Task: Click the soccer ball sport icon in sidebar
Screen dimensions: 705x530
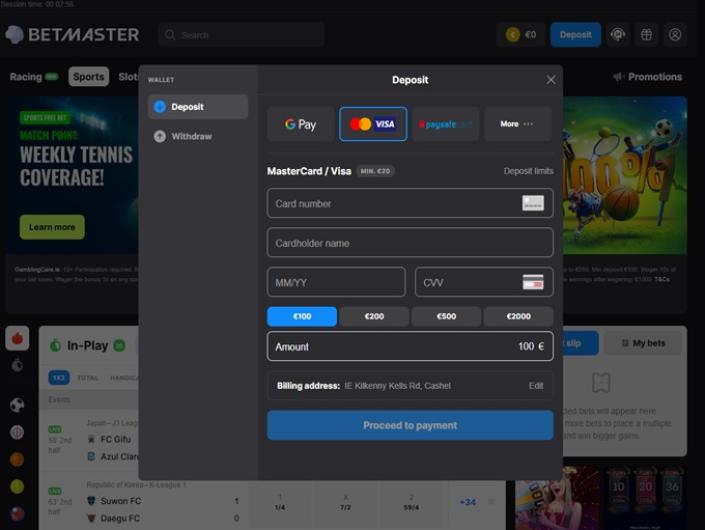Action: click(x=17, y=405)
